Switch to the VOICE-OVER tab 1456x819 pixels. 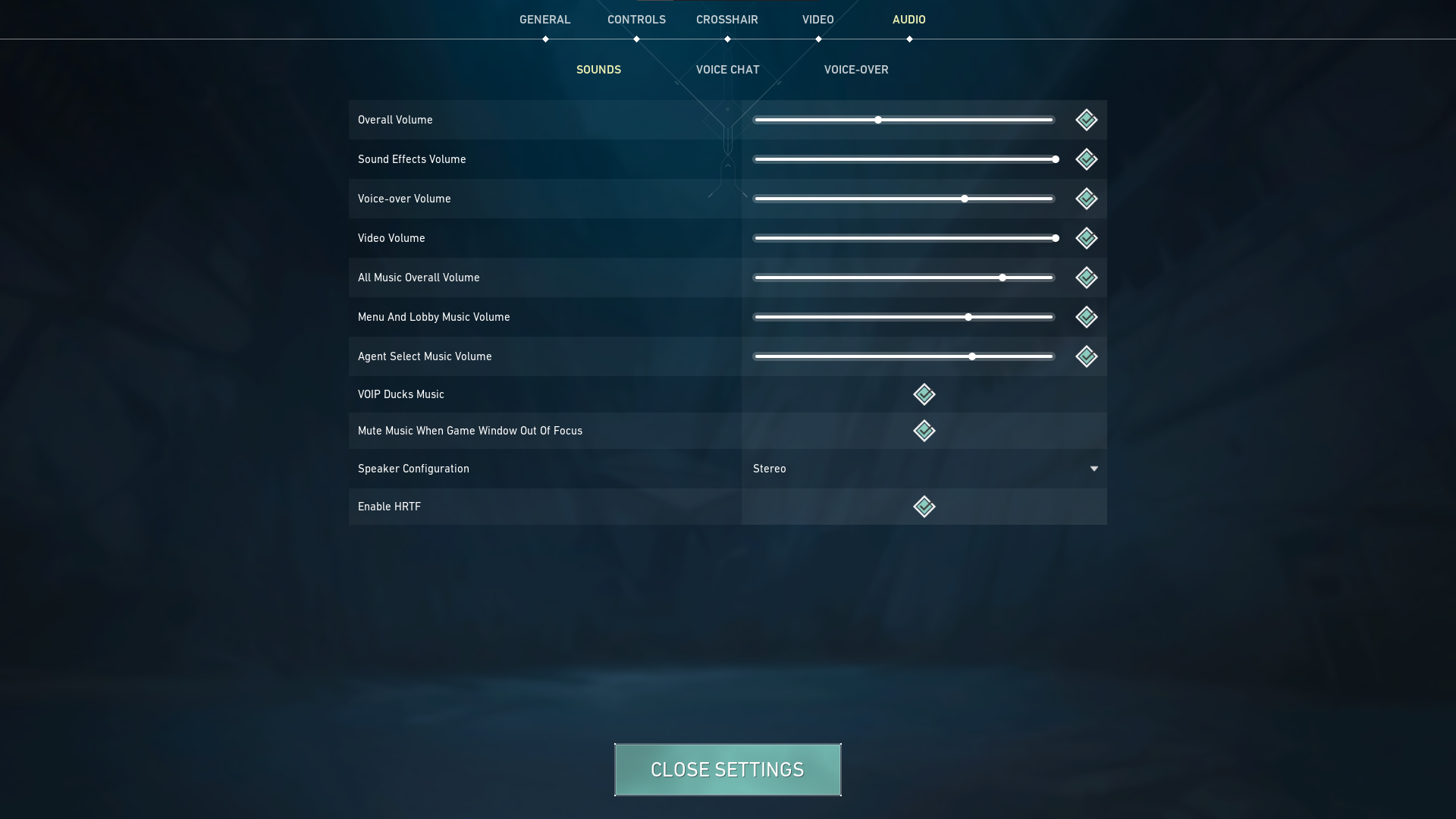coord(856,69)
